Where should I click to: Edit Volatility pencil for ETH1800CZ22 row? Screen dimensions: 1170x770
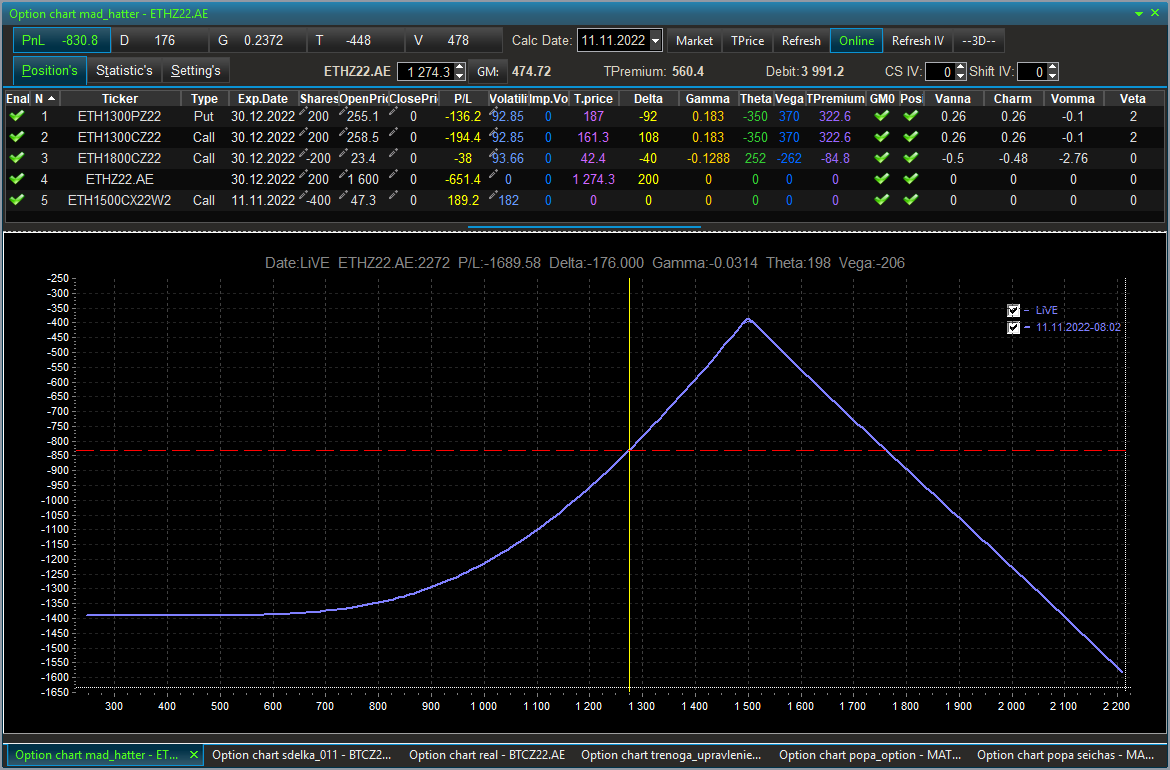[x=493, y=154]
